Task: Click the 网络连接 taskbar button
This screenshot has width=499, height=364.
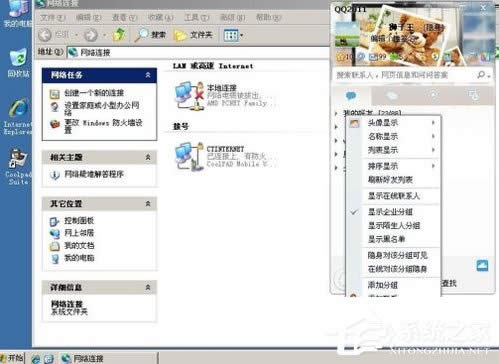Action: coord(108,359)
